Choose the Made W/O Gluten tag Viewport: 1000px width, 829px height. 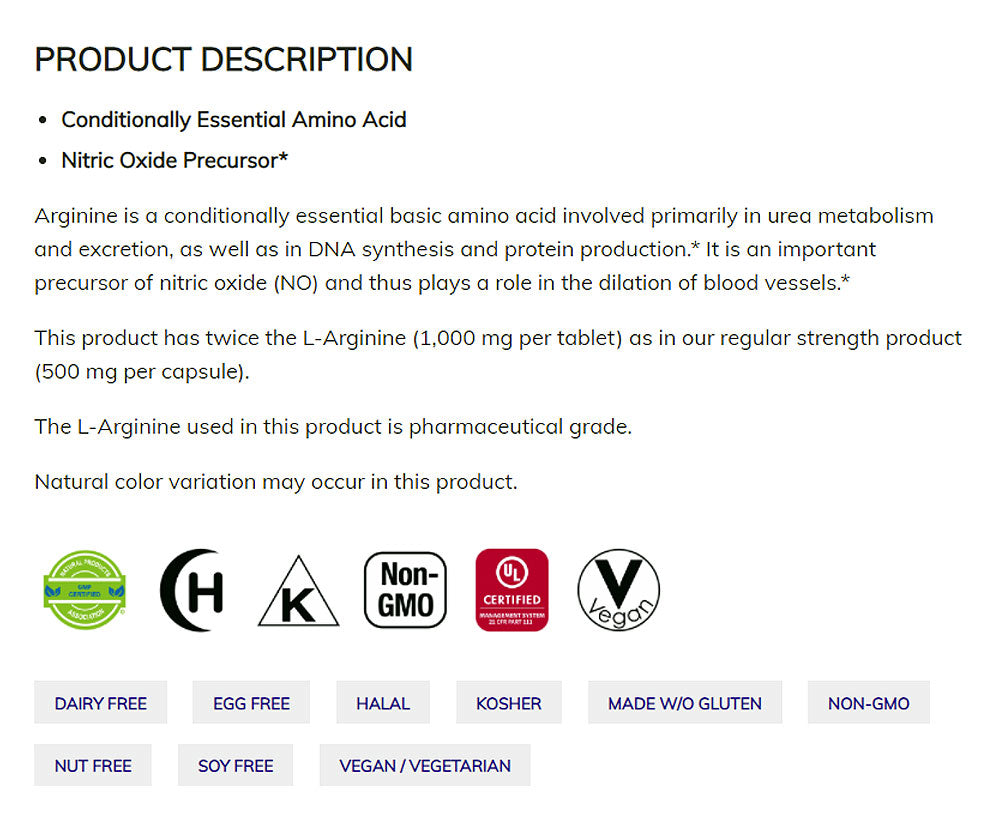(x=685, y=703)
